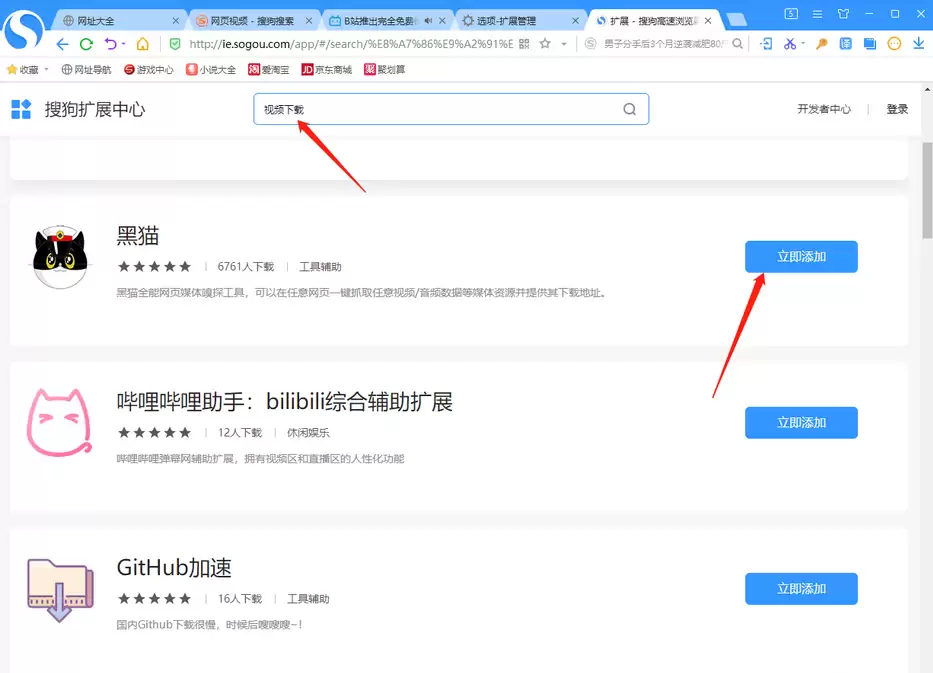
Task: Add the GitHub加速 extension
Action: [x=801, y=589]
